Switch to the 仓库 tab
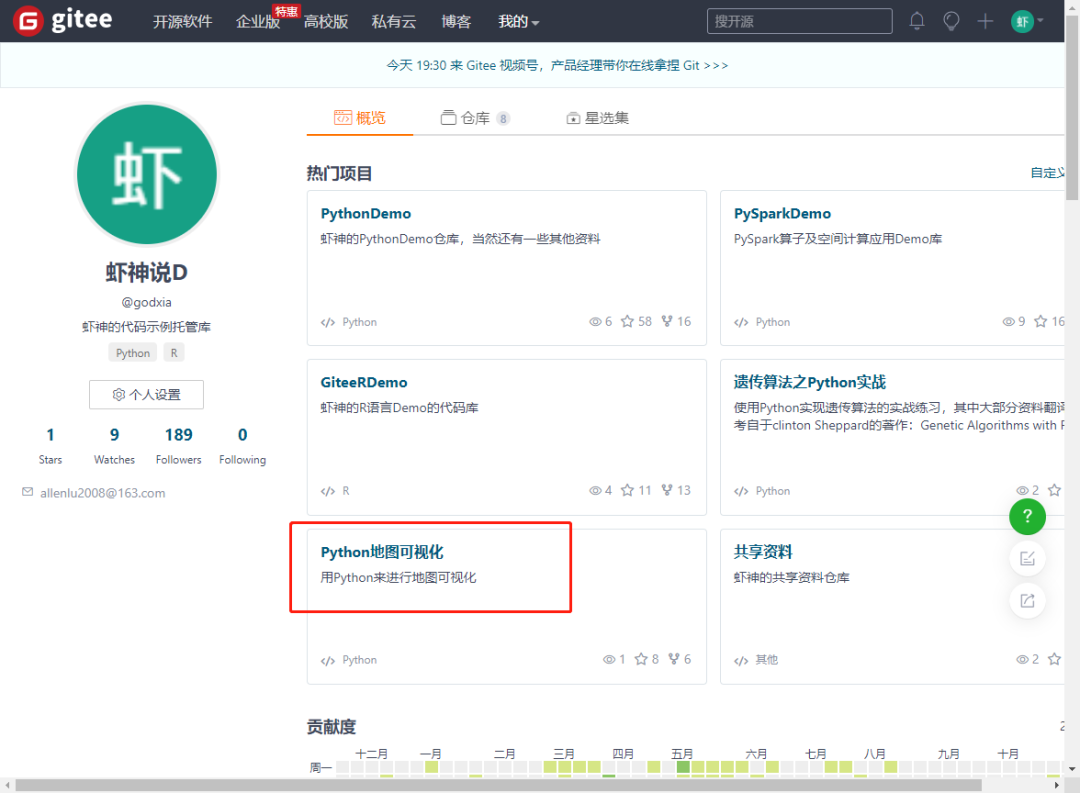The image size is (1080, 793). [475, 118]
